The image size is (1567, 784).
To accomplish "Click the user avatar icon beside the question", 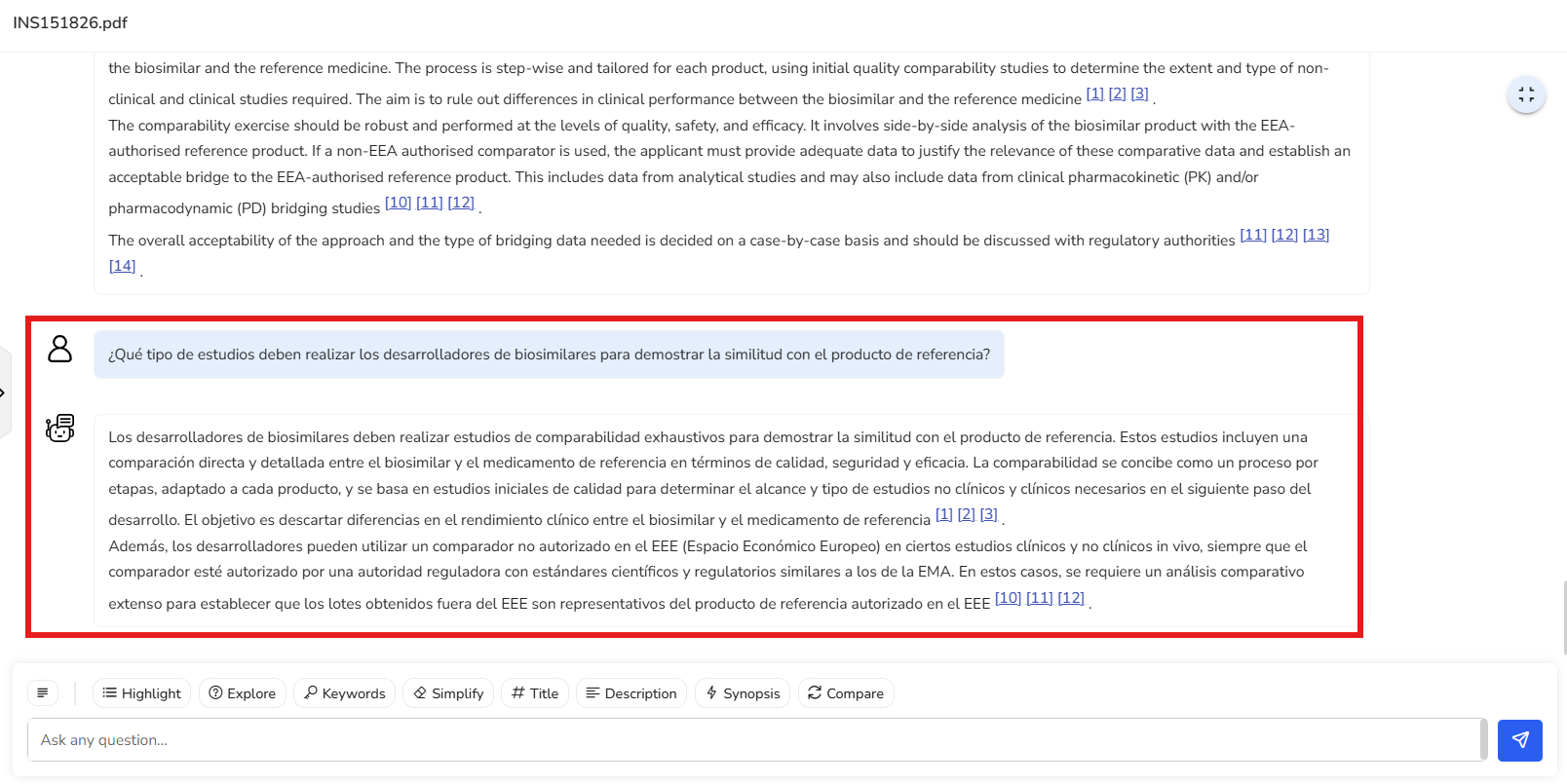I will point(60,349).
